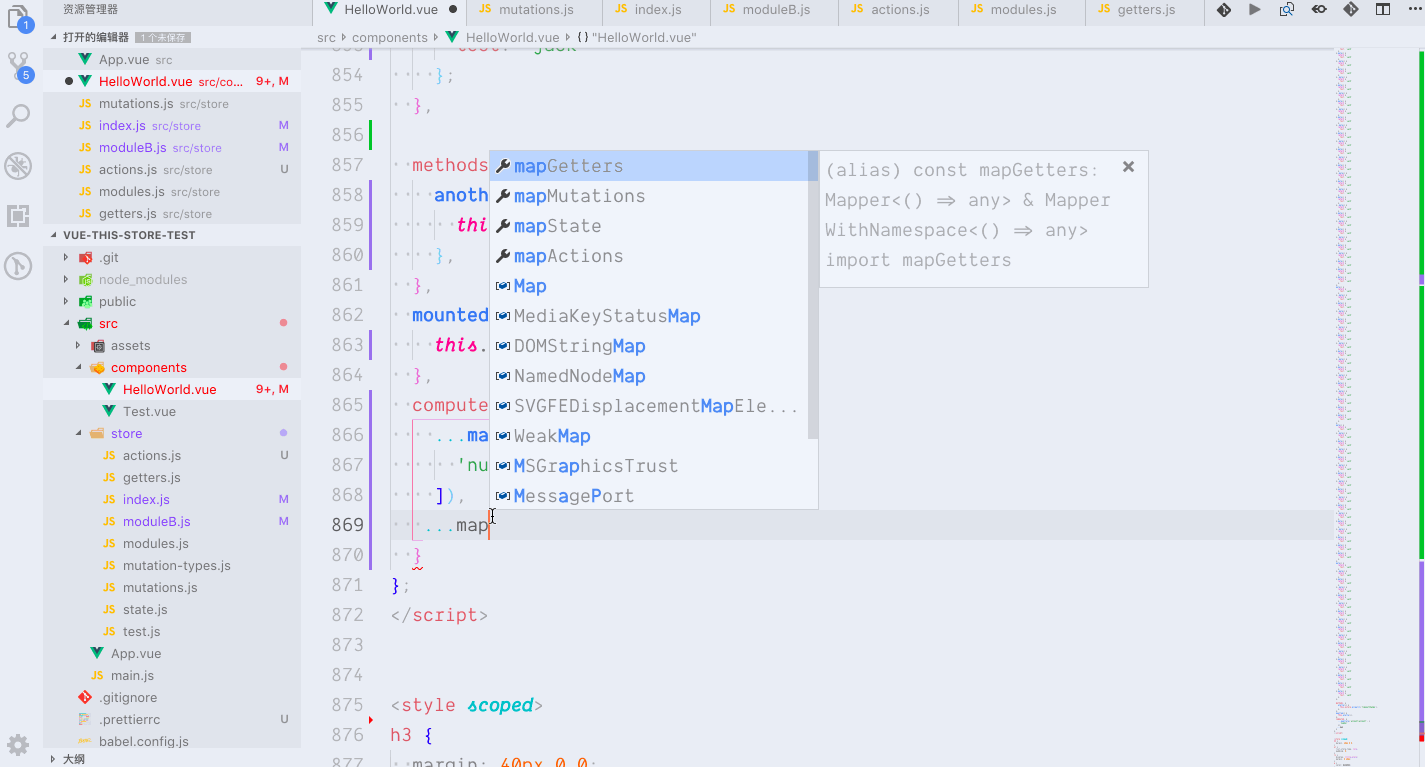Expand the assets folder

click(79, 345)
